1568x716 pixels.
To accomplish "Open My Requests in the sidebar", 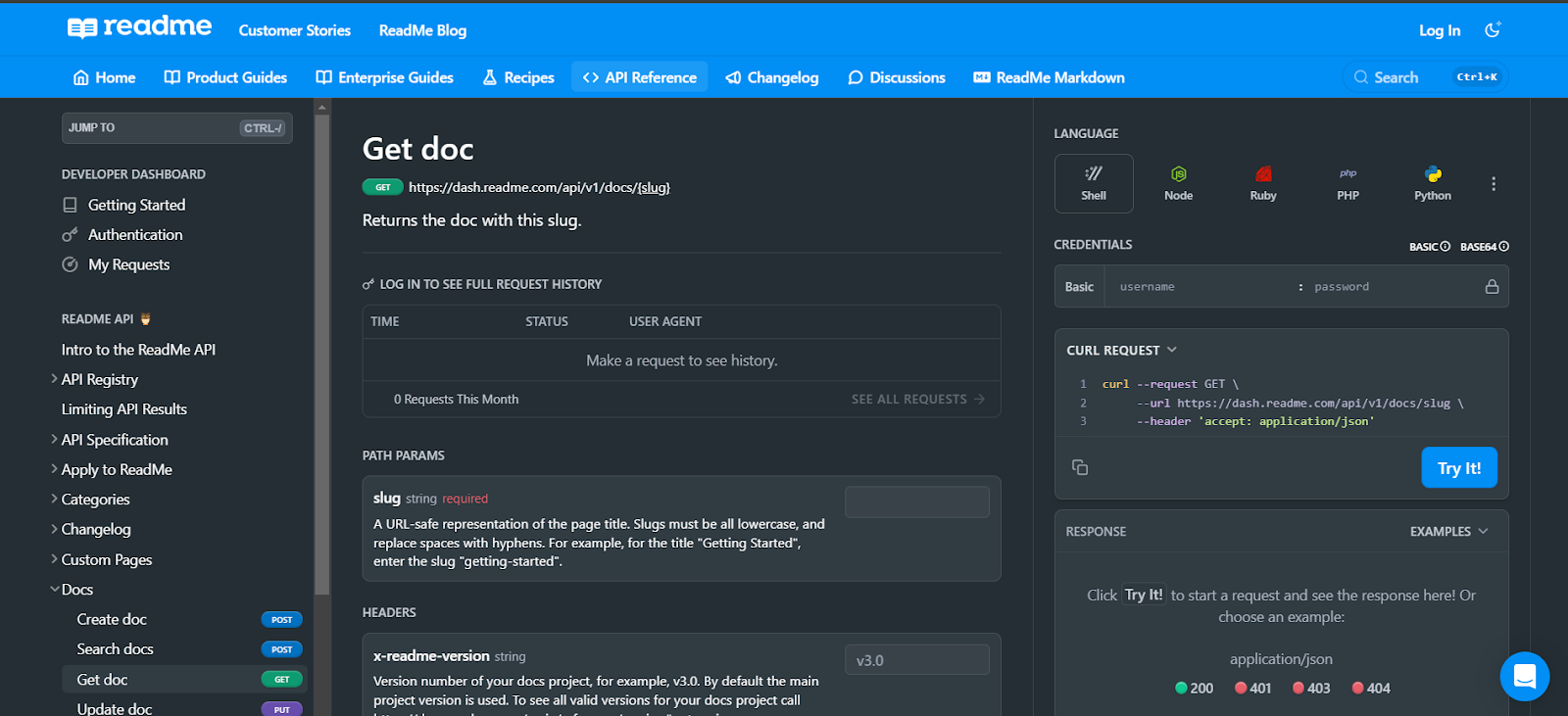I will click(x=128, y=264).
